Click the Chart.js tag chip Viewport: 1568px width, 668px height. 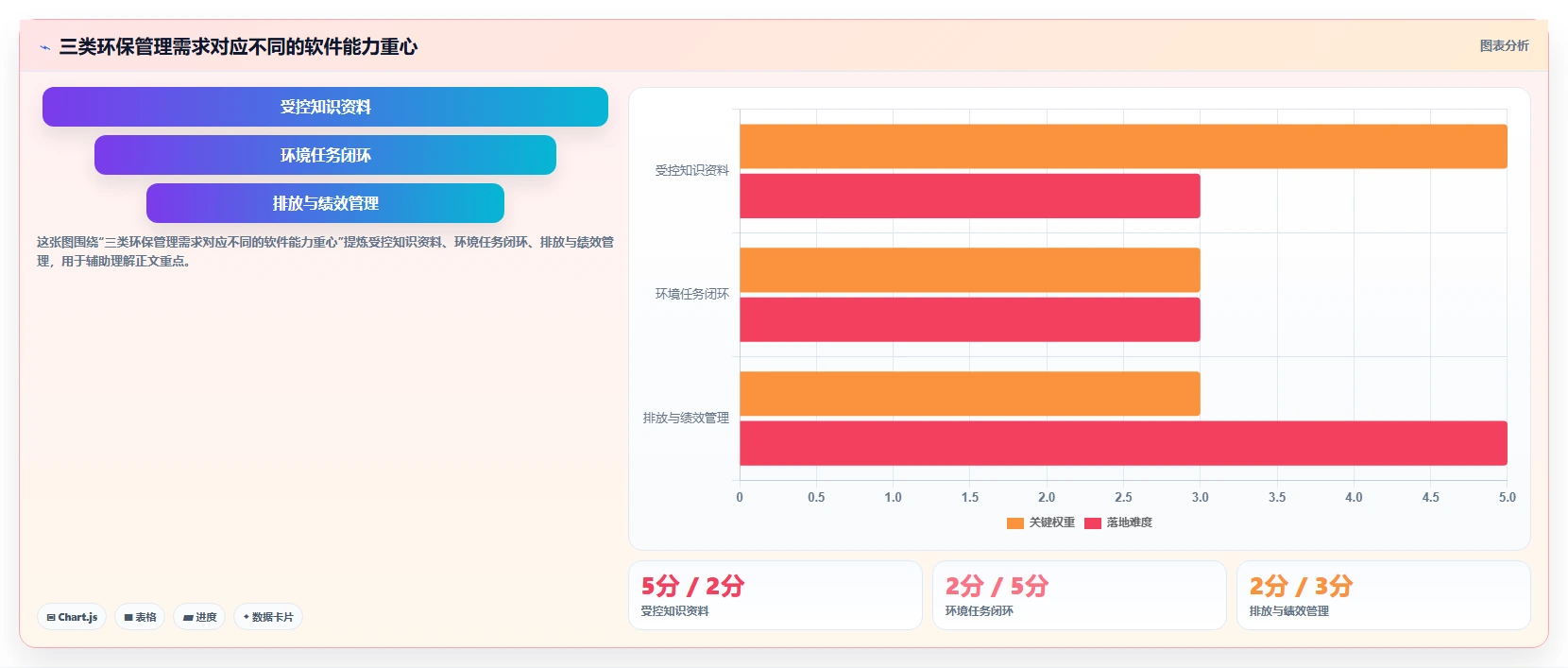[72, 617]
